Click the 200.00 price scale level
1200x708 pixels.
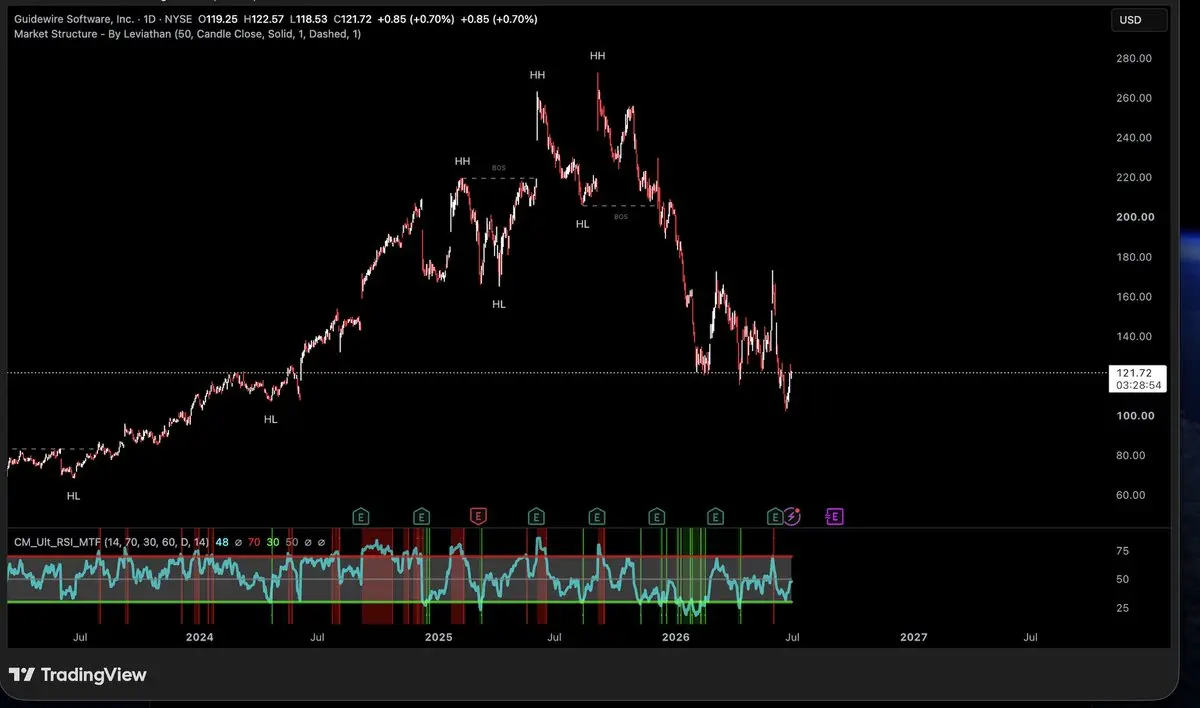[x=1135, y=217]
